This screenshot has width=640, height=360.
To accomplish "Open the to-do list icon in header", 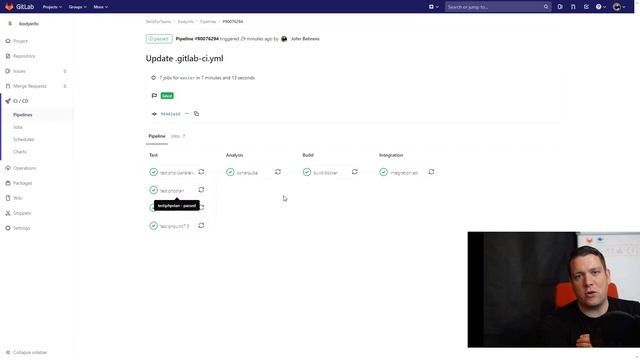I will point(586,7).
